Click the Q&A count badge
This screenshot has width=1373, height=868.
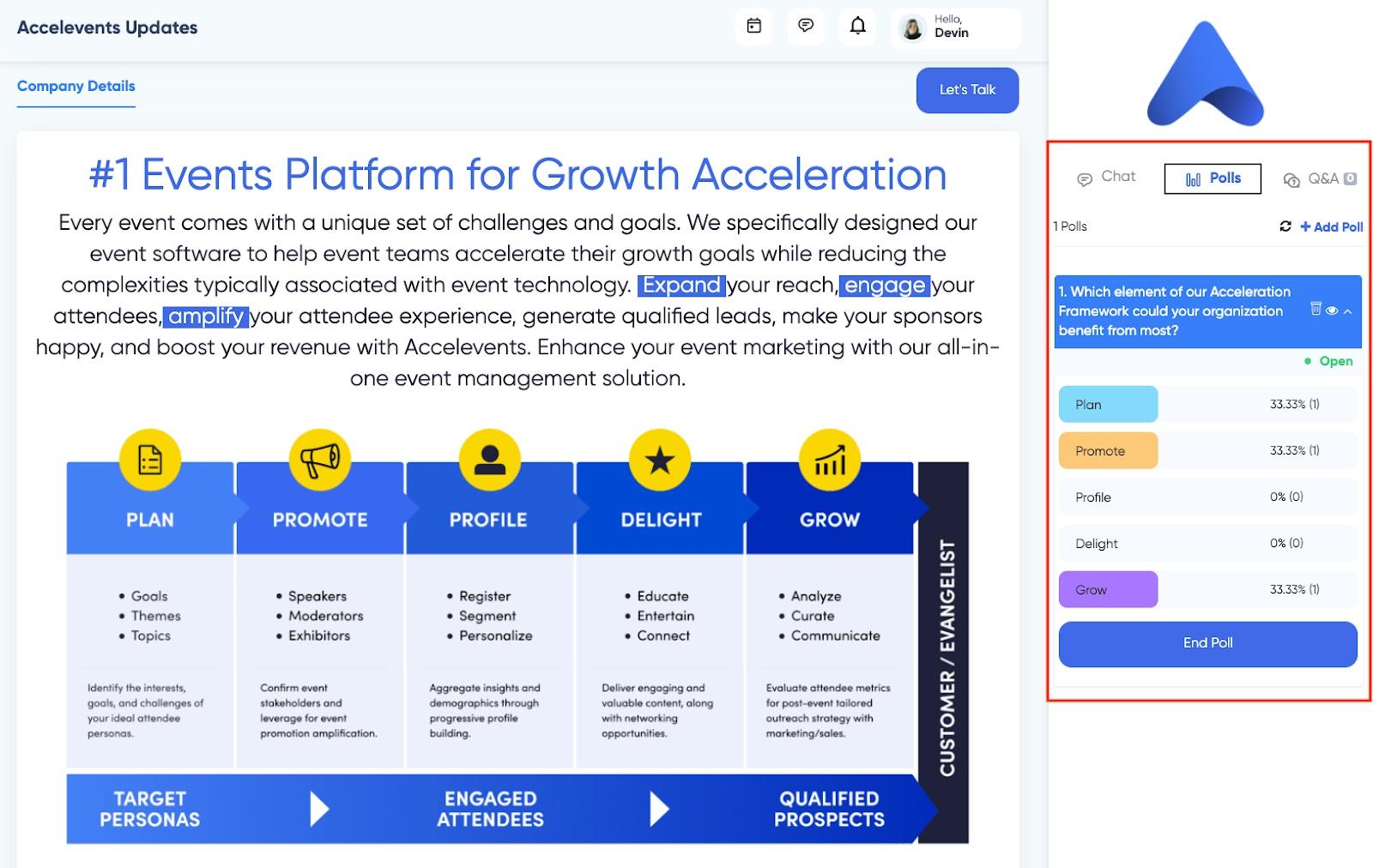[x=1350, y=178]
